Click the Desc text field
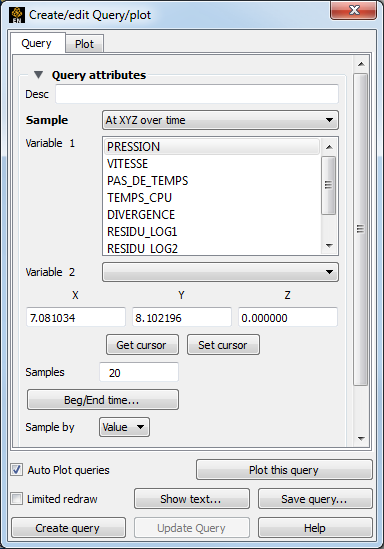The image size is (384, 549). click(197, 94)
